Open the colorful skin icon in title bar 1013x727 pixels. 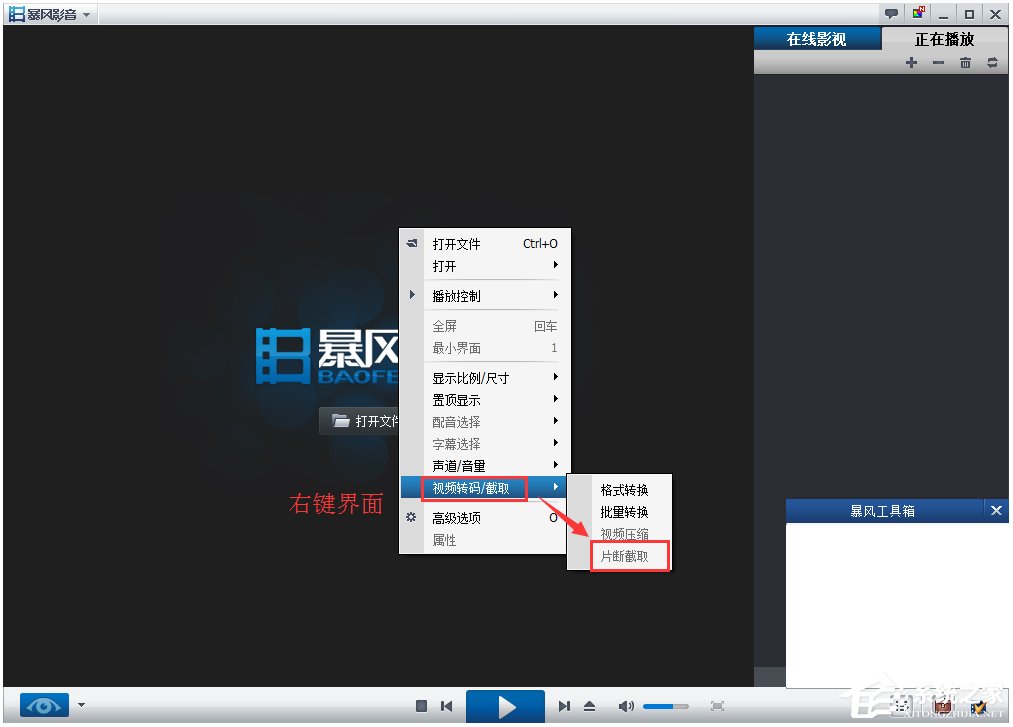(x=918, y=13)
